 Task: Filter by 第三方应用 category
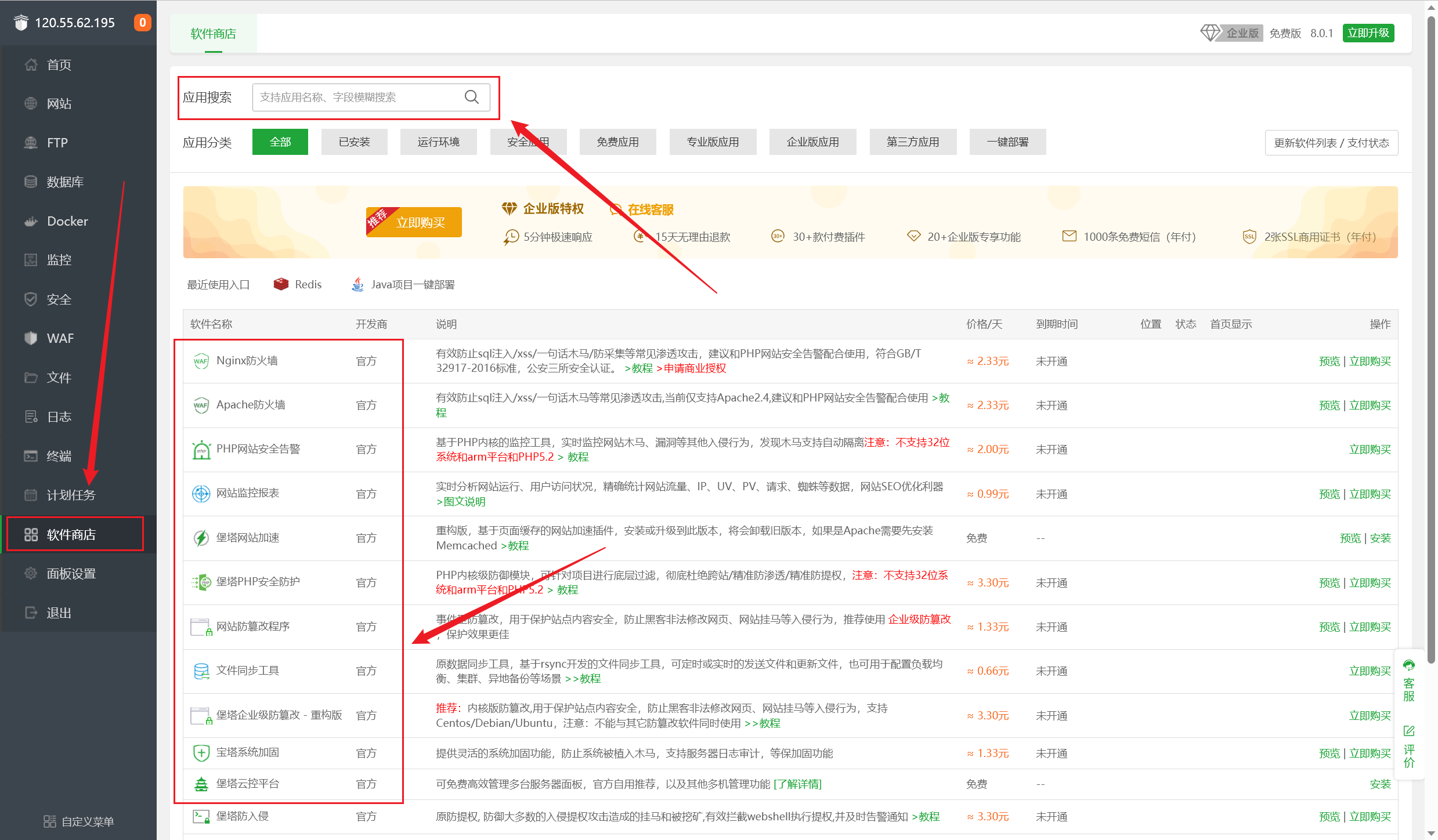click(913, 142)
